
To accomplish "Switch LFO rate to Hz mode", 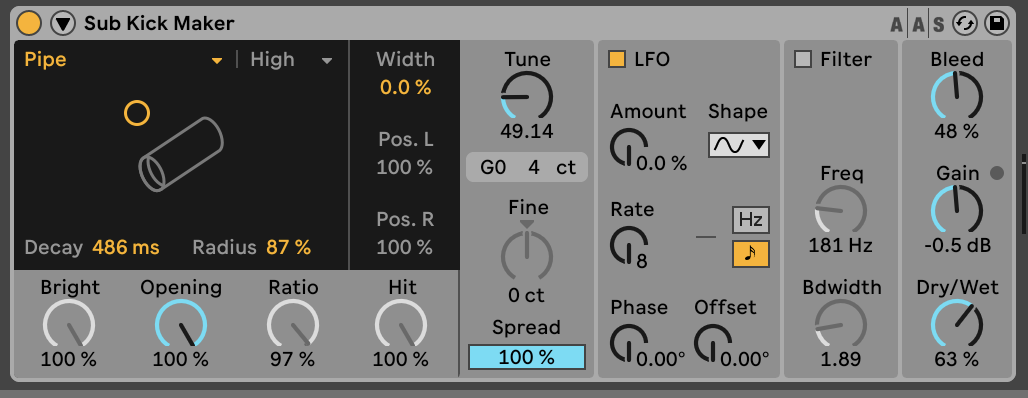I will pyautogui.click(x=751, y=220).
